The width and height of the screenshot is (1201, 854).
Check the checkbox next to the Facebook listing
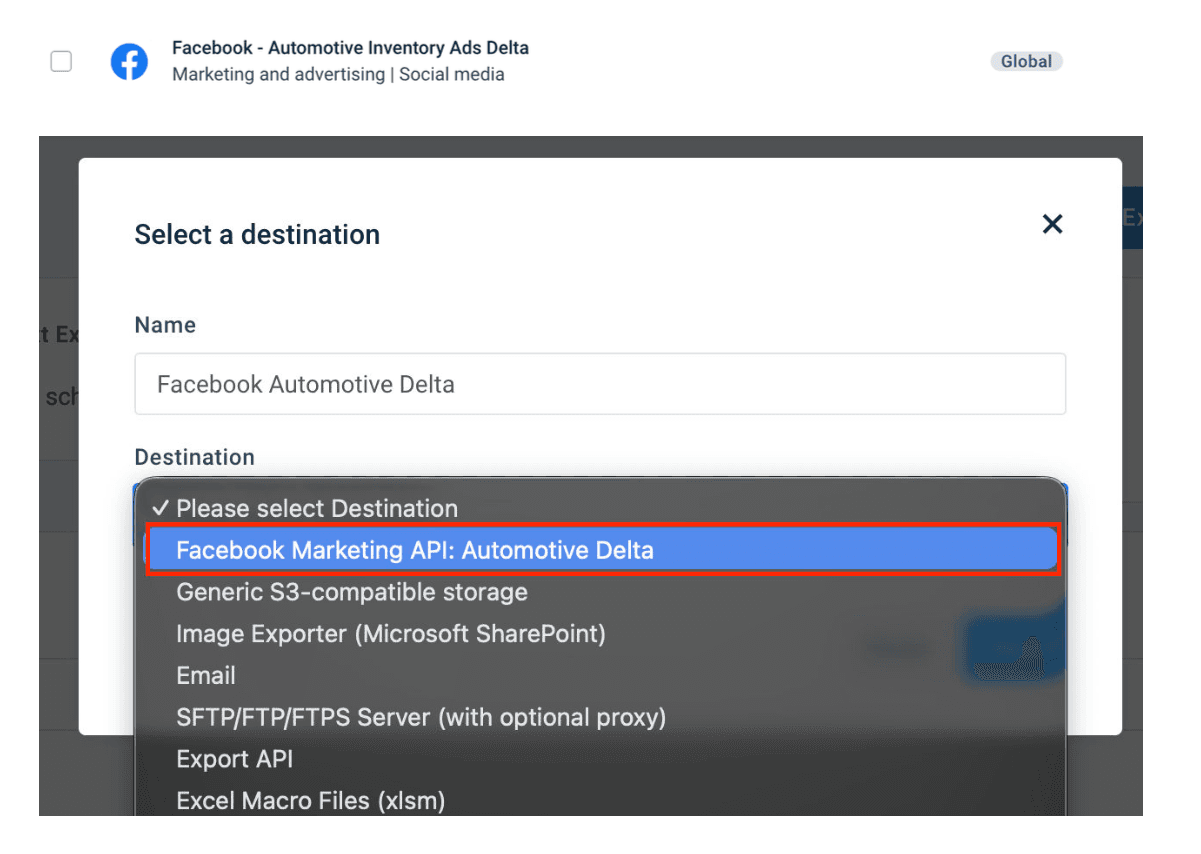(61, 61)
